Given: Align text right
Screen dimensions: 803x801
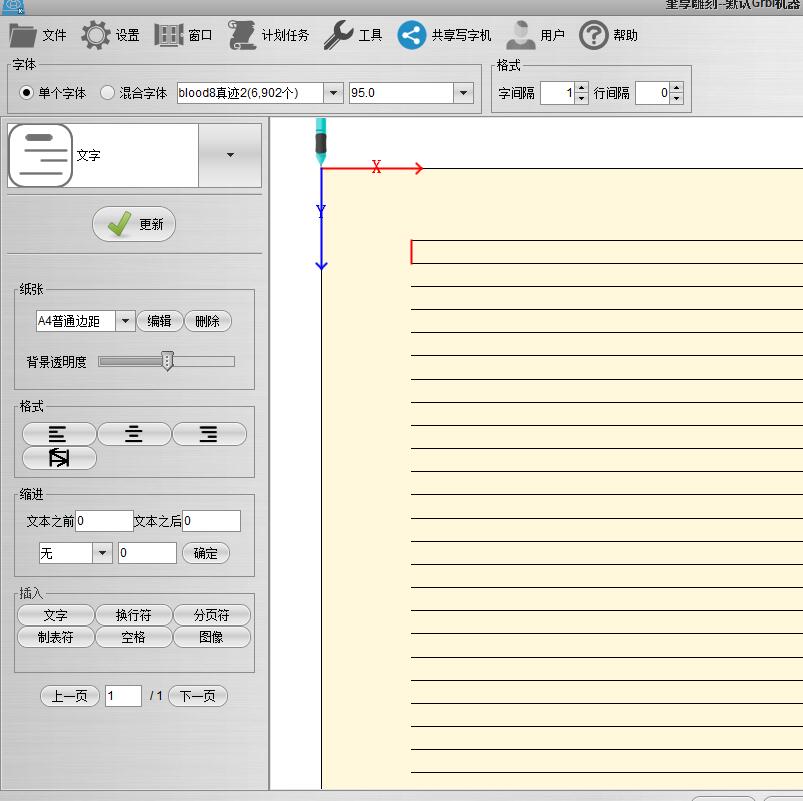Looking at the screenshot, I should point(209,434).
